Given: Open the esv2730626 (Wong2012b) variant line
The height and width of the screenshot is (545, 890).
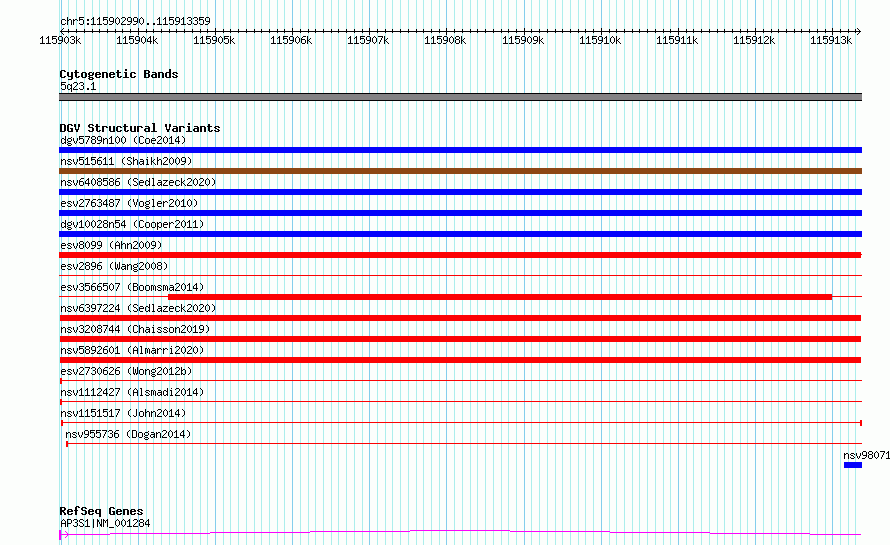Looking at the screenshot, I should (460, 381).
